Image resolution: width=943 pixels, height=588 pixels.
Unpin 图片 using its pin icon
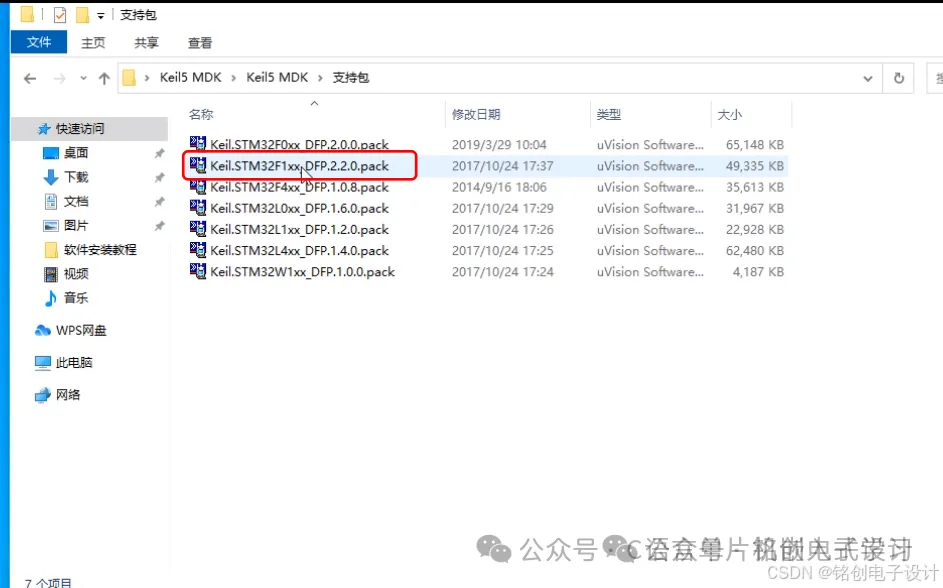tap(159, 226)
